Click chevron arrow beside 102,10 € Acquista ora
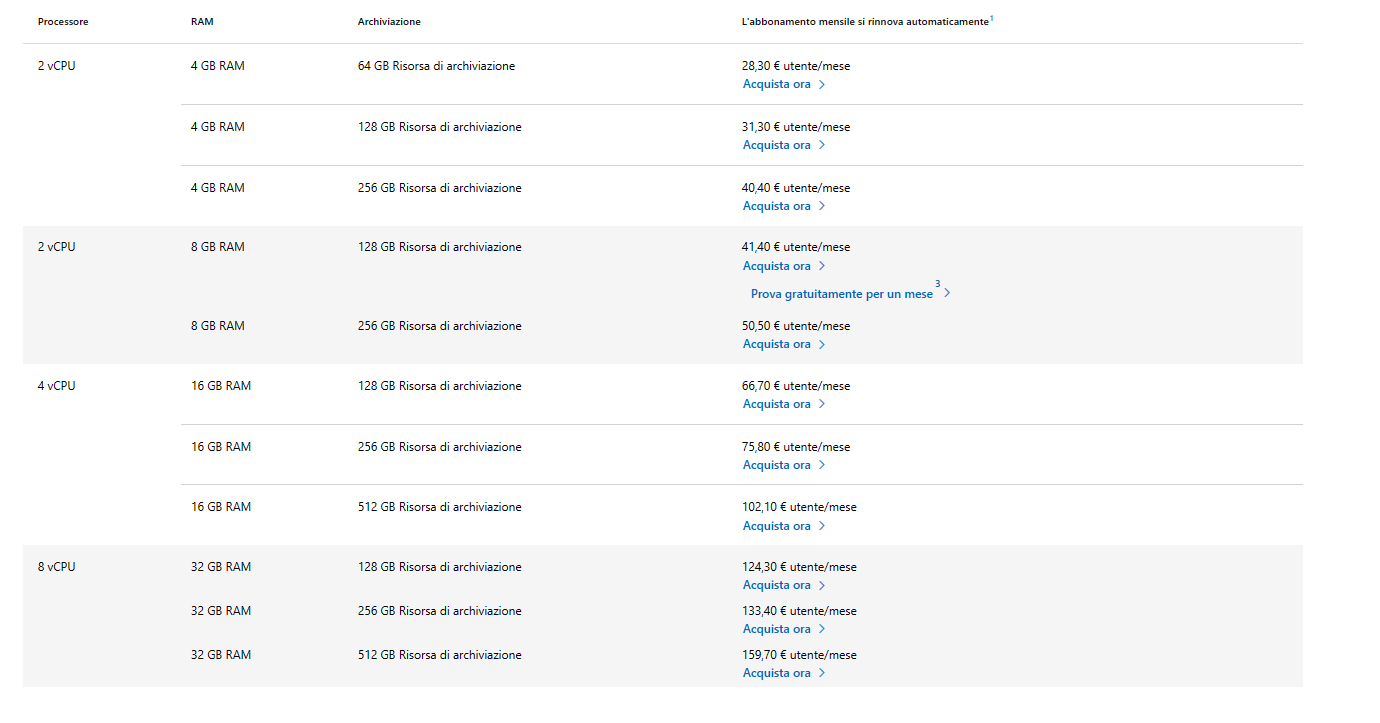The height and width of the screenshot is (723, 1380). click(822, 526)
